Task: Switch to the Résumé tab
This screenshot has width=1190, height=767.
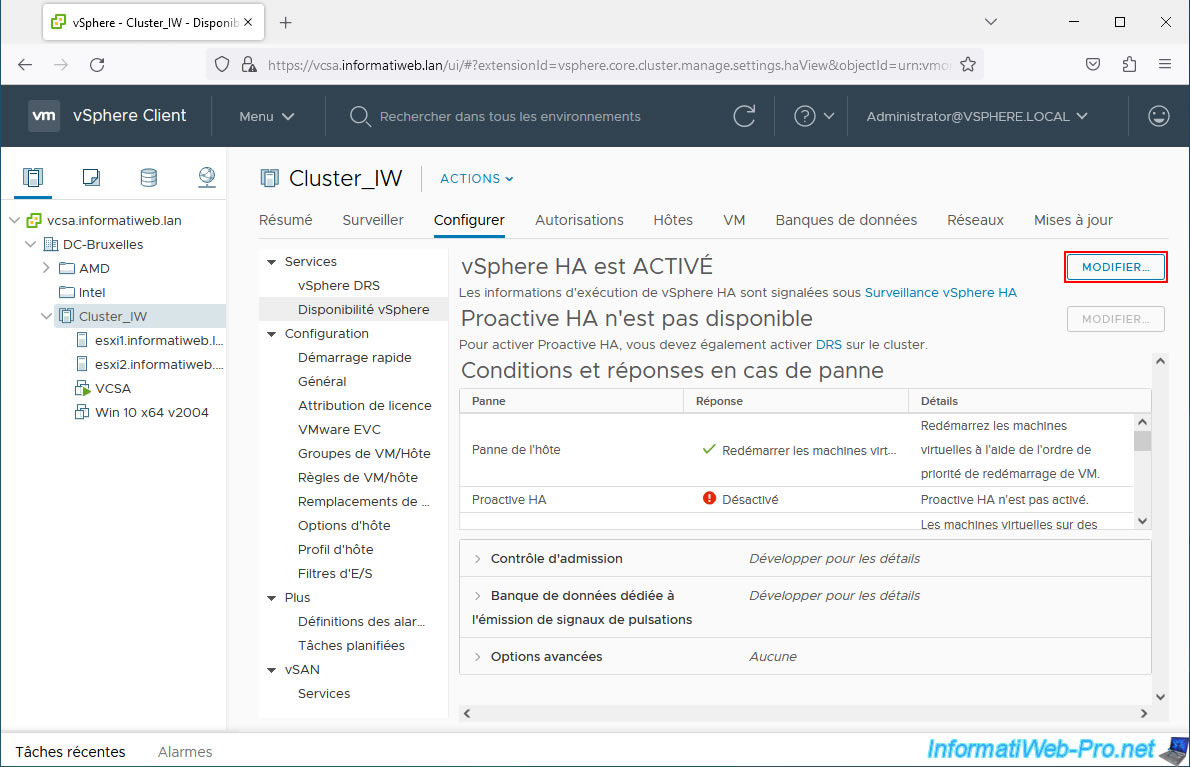Action: click(285, 220)
